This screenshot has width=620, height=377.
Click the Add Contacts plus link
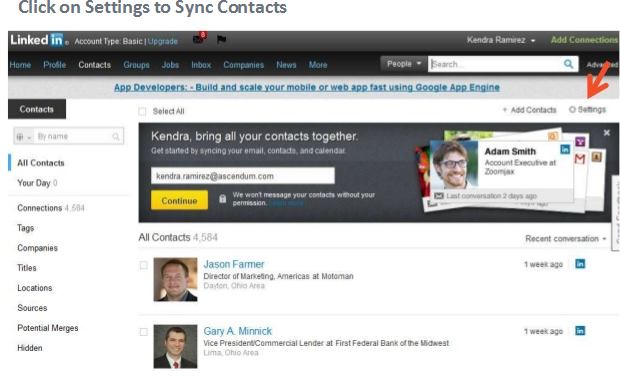point(529,110)
